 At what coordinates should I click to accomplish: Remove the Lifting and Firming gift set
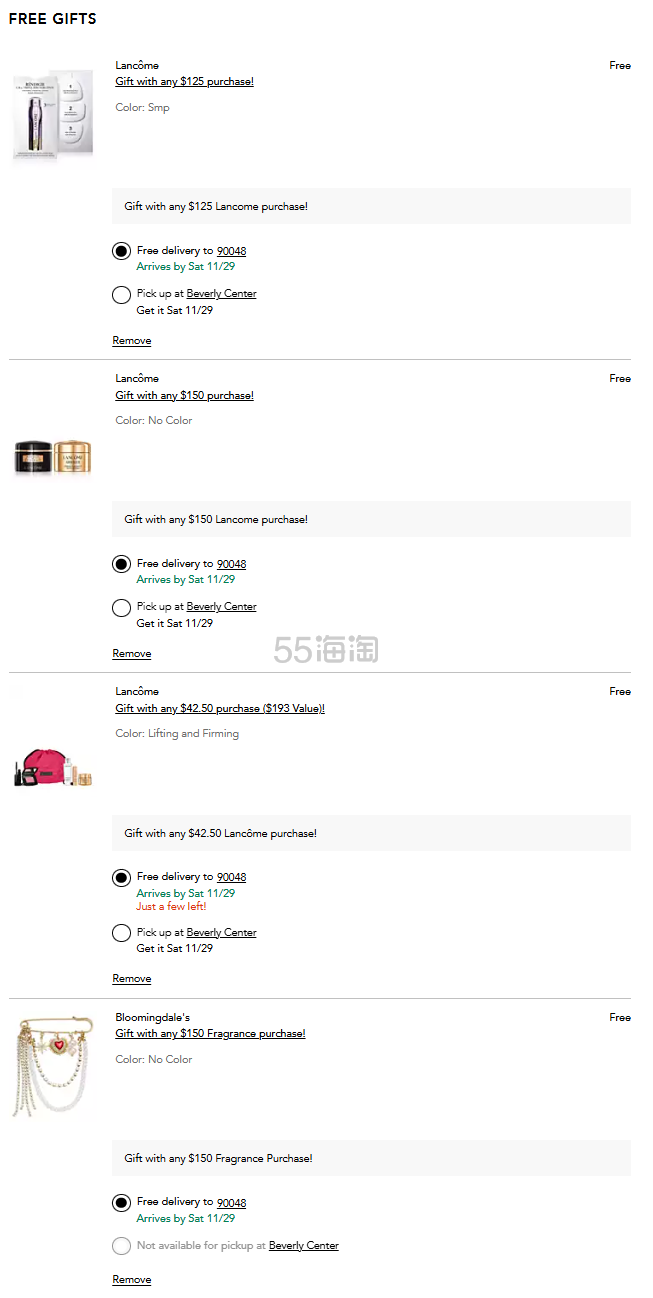(132, 979)
